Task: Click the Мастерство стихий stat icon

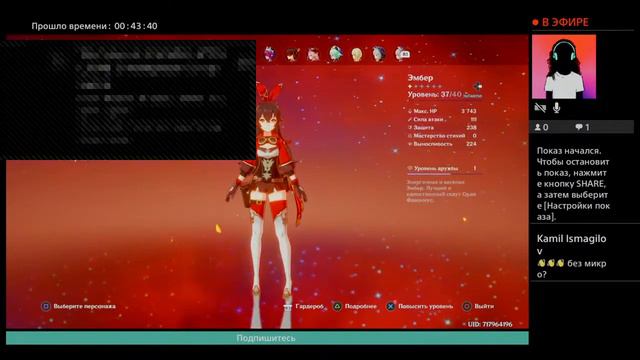Action: click(410, 136)
